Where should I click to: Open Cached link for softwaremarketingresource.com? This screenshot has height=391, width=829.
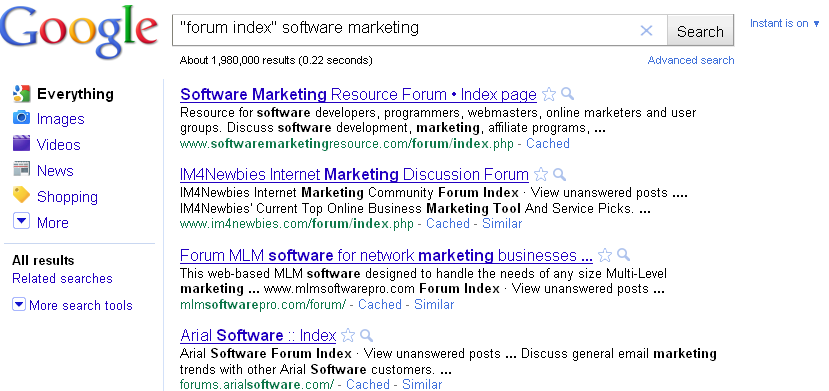pos(548,144)
